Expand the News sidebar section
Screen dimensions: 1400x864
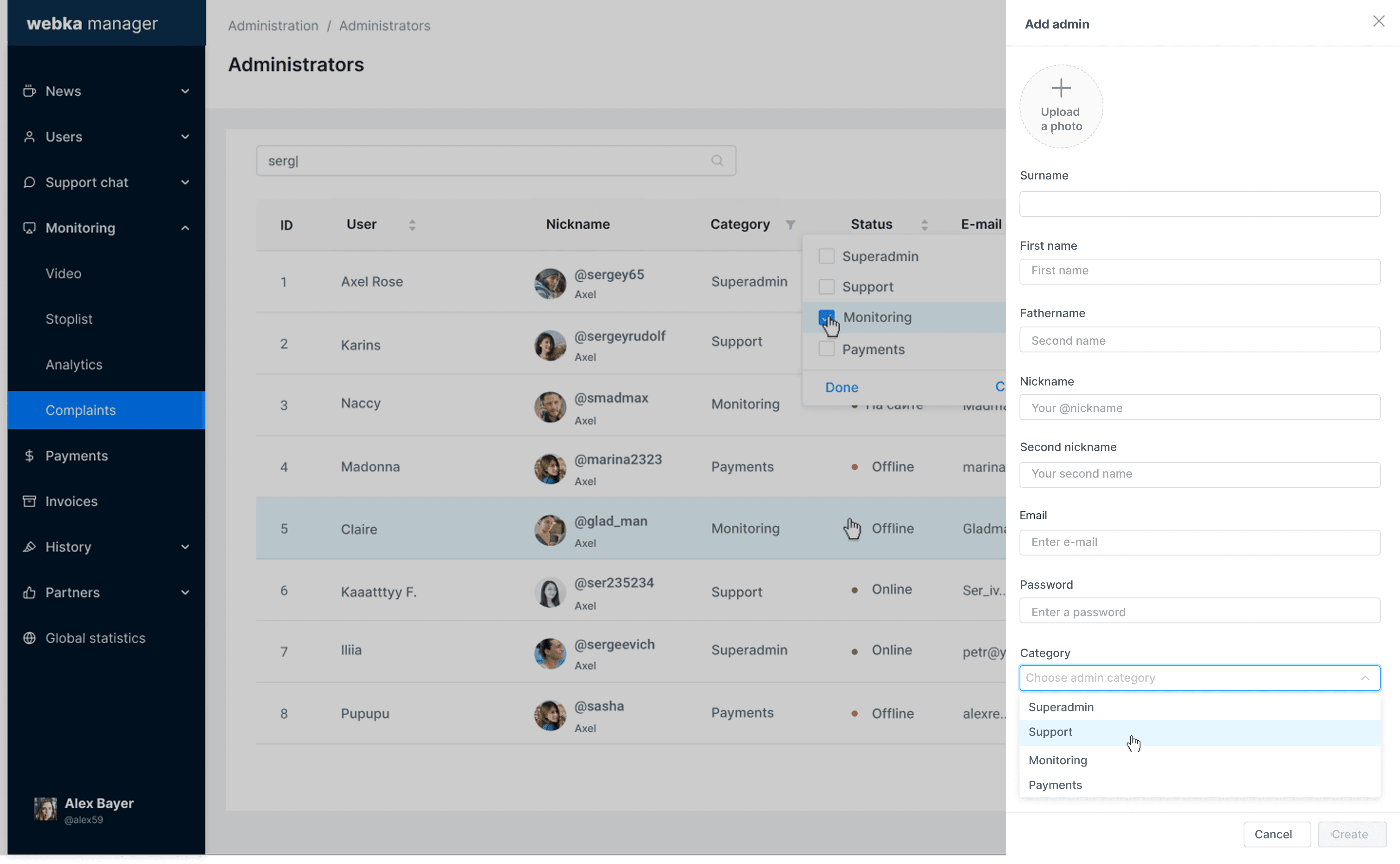click(x=185, y=91)
